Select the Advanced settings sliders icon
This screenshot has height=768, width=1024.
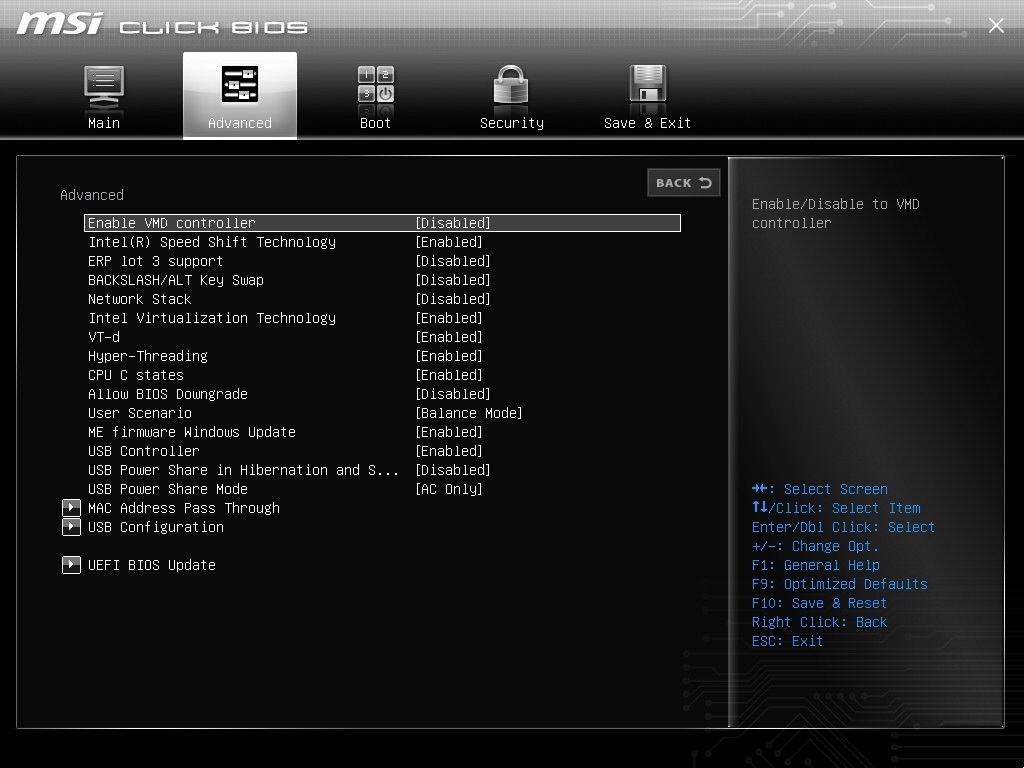240,86
